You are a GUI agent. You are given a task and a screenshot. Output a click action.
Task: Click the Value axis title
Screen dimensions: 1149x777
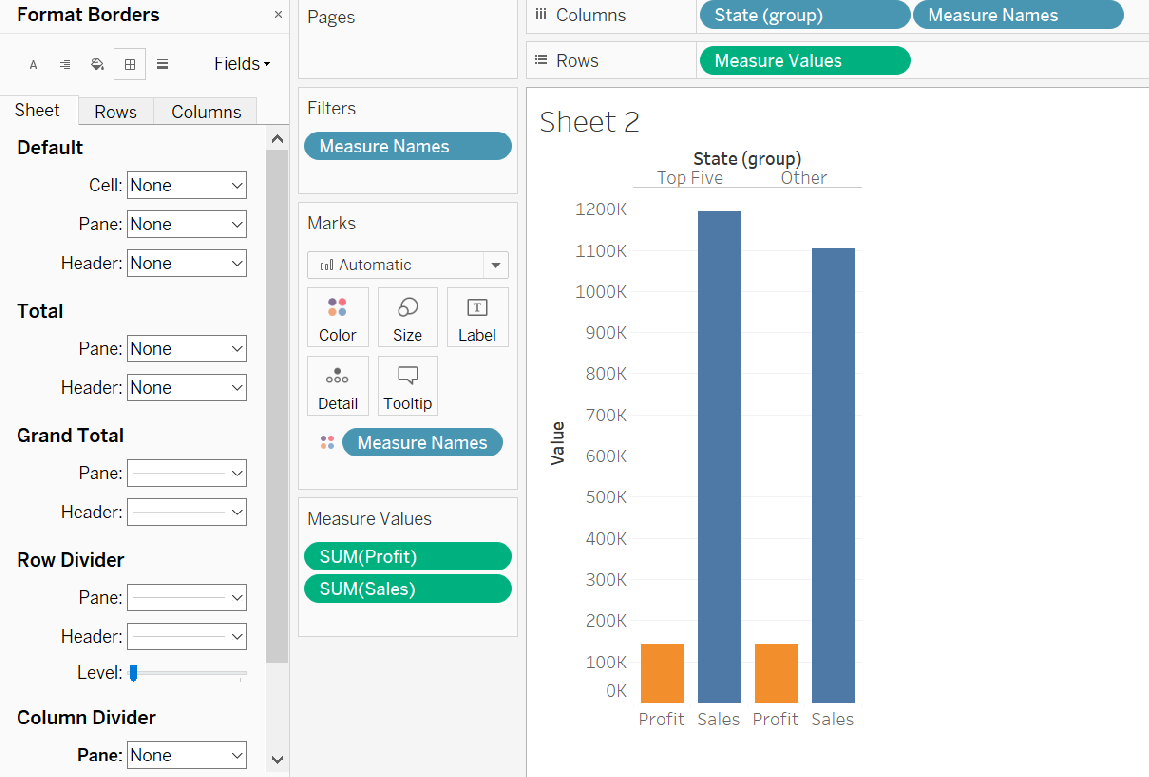(x=558, y=443)
